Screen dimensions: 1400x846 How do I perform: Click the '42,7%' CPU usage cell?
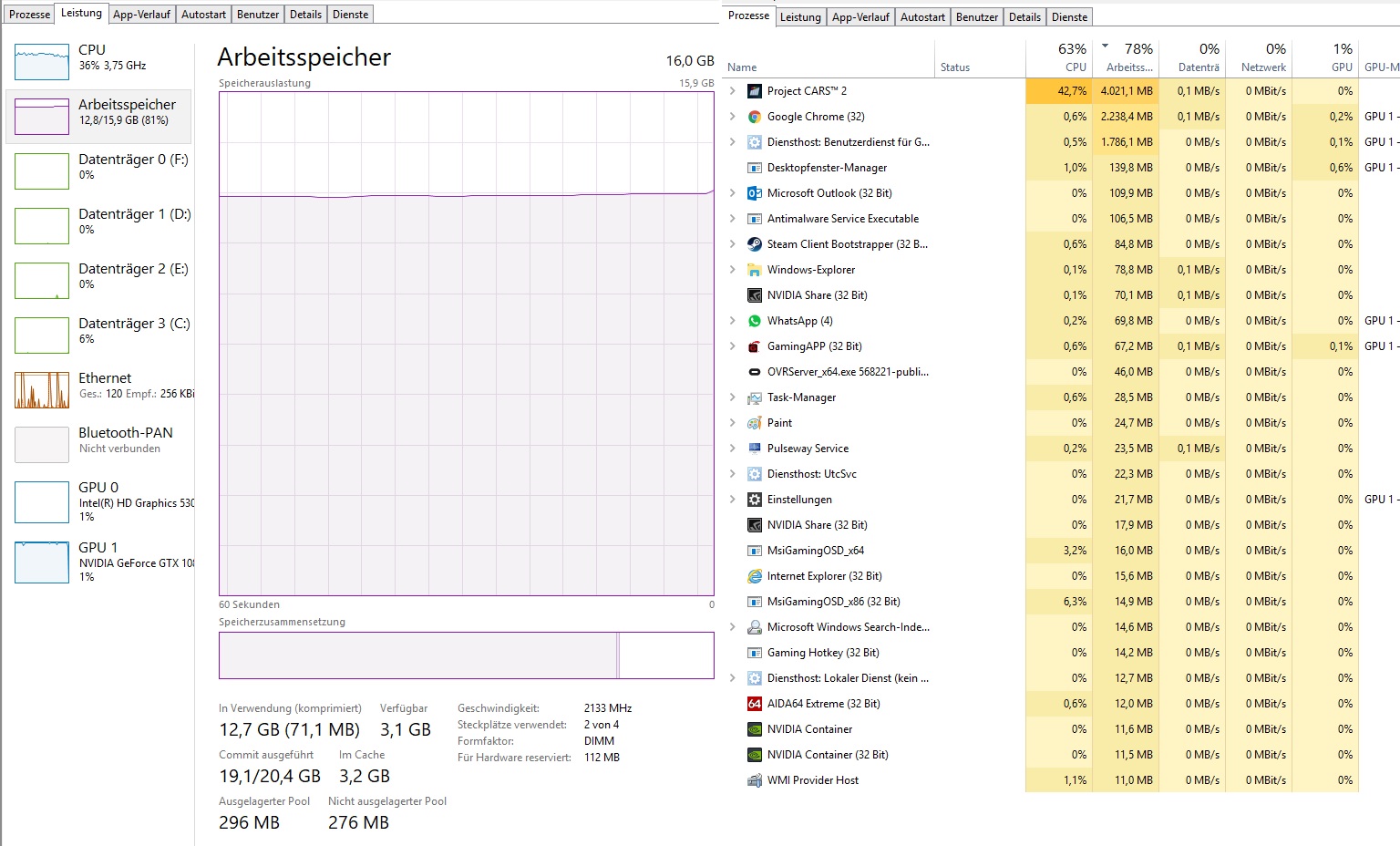tap(1059, 91)
